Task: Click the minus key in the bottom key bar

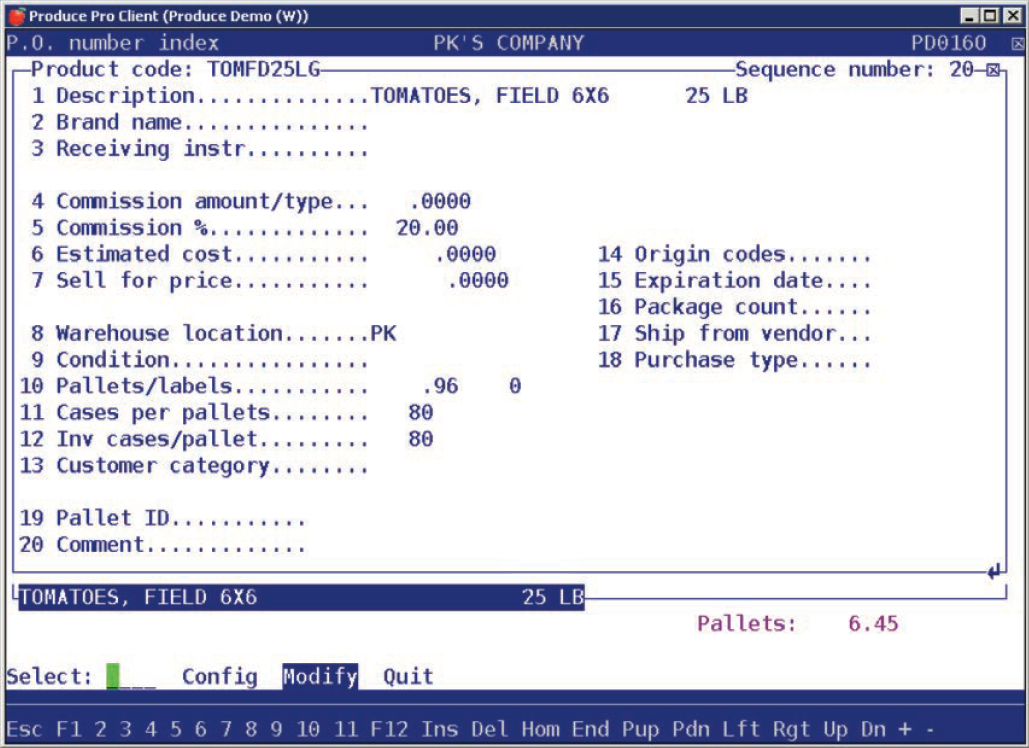Action: [x=931, y=729]
